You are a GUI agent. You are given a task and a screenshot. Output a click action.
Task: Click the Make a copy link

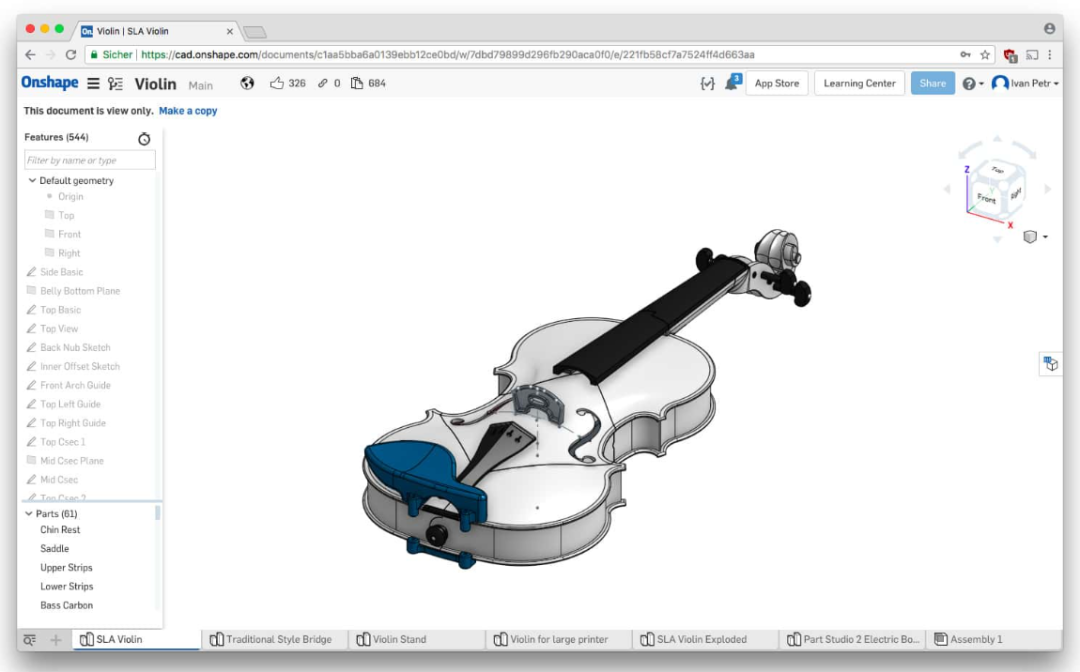[188, 111]
